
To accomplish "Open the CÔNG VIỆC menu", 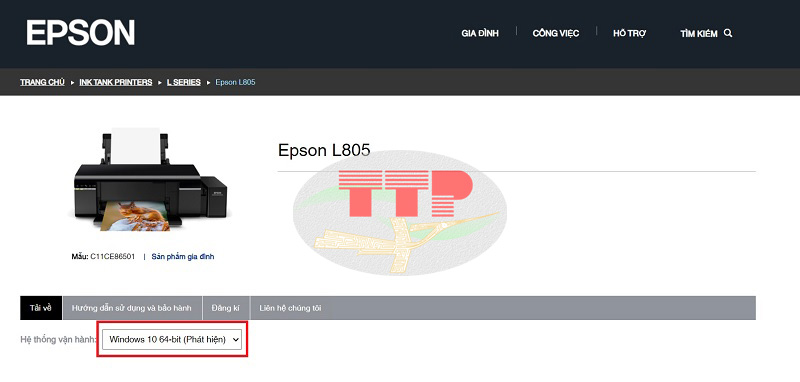I will coord(556,34).
